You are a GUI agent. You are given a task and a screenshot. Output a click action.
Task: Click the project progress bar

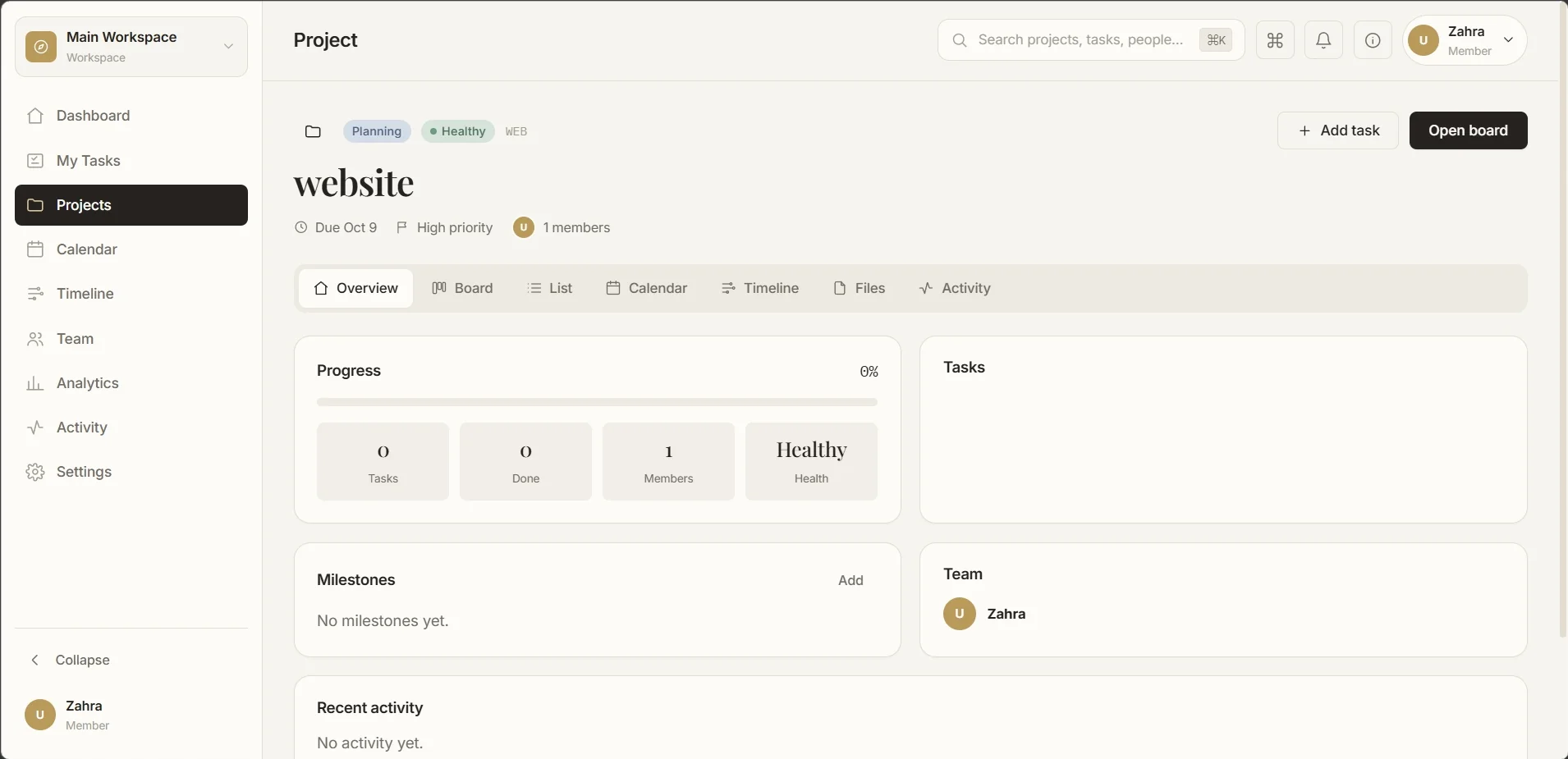coord(597,402)
